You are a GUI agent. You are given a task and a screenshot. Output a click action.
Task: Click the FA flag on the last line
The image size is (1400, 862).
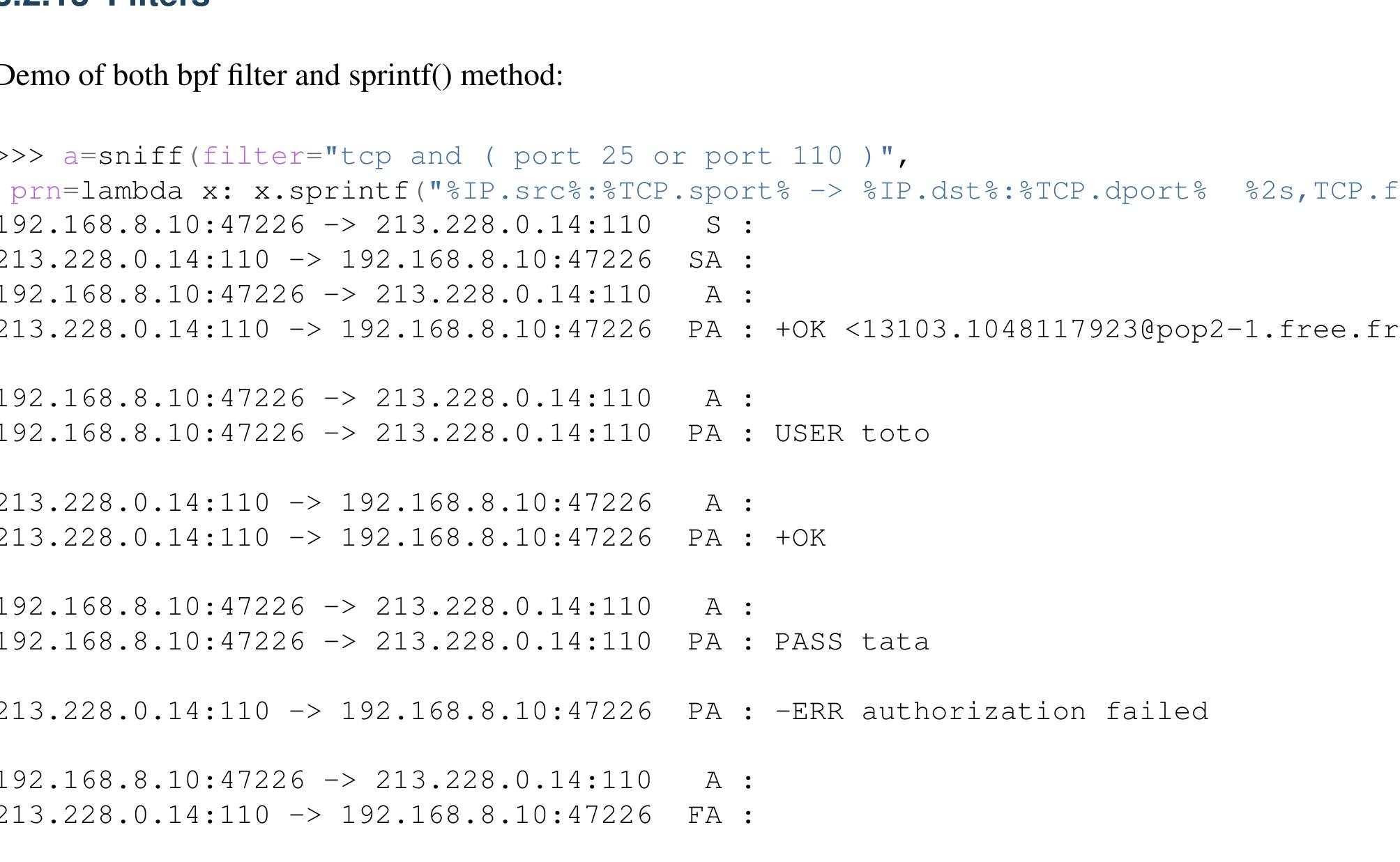point(705,815)
